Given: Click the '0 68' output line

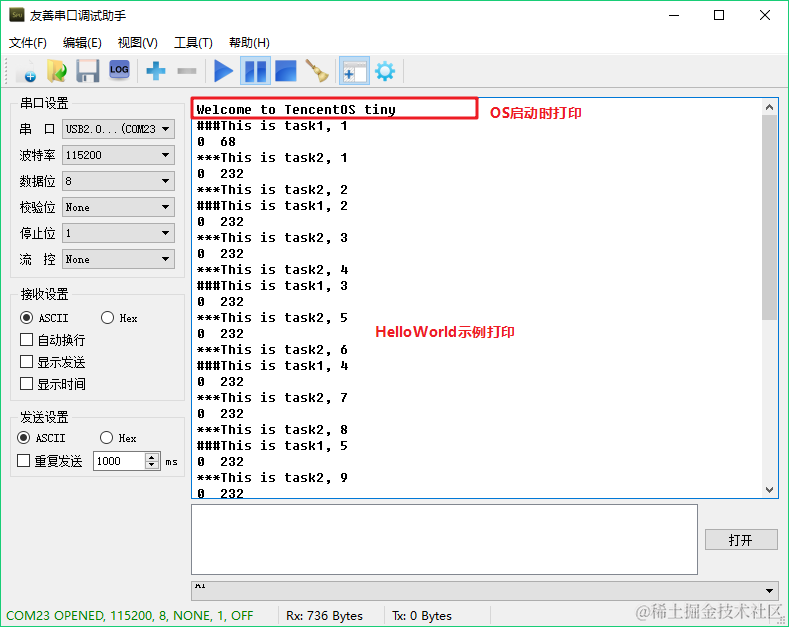Looking at the screenshot, I should (216, 142).
